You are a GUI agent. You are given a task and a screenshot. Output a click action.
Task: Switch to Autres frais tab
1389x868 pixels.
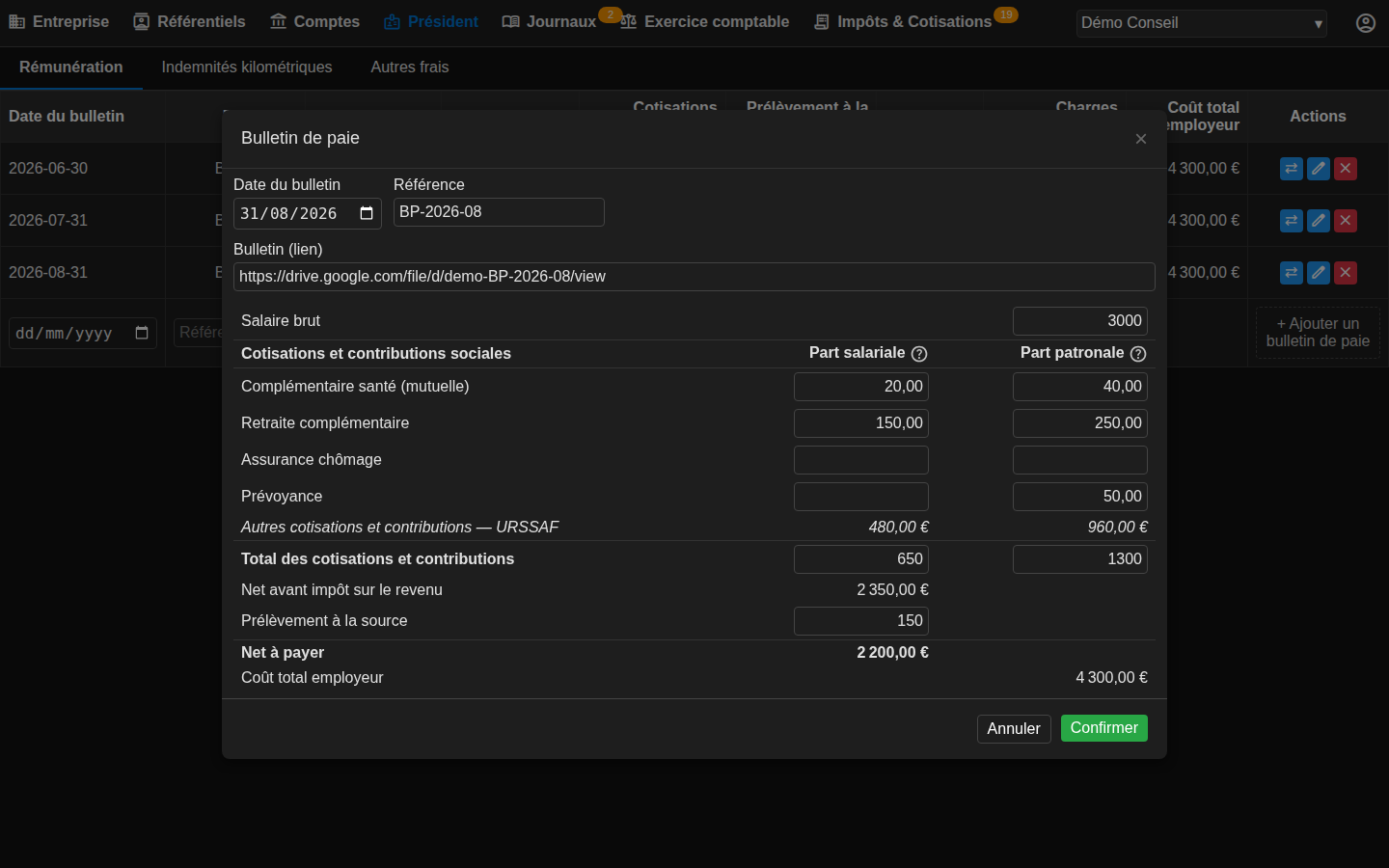click(x=410, y=68)
